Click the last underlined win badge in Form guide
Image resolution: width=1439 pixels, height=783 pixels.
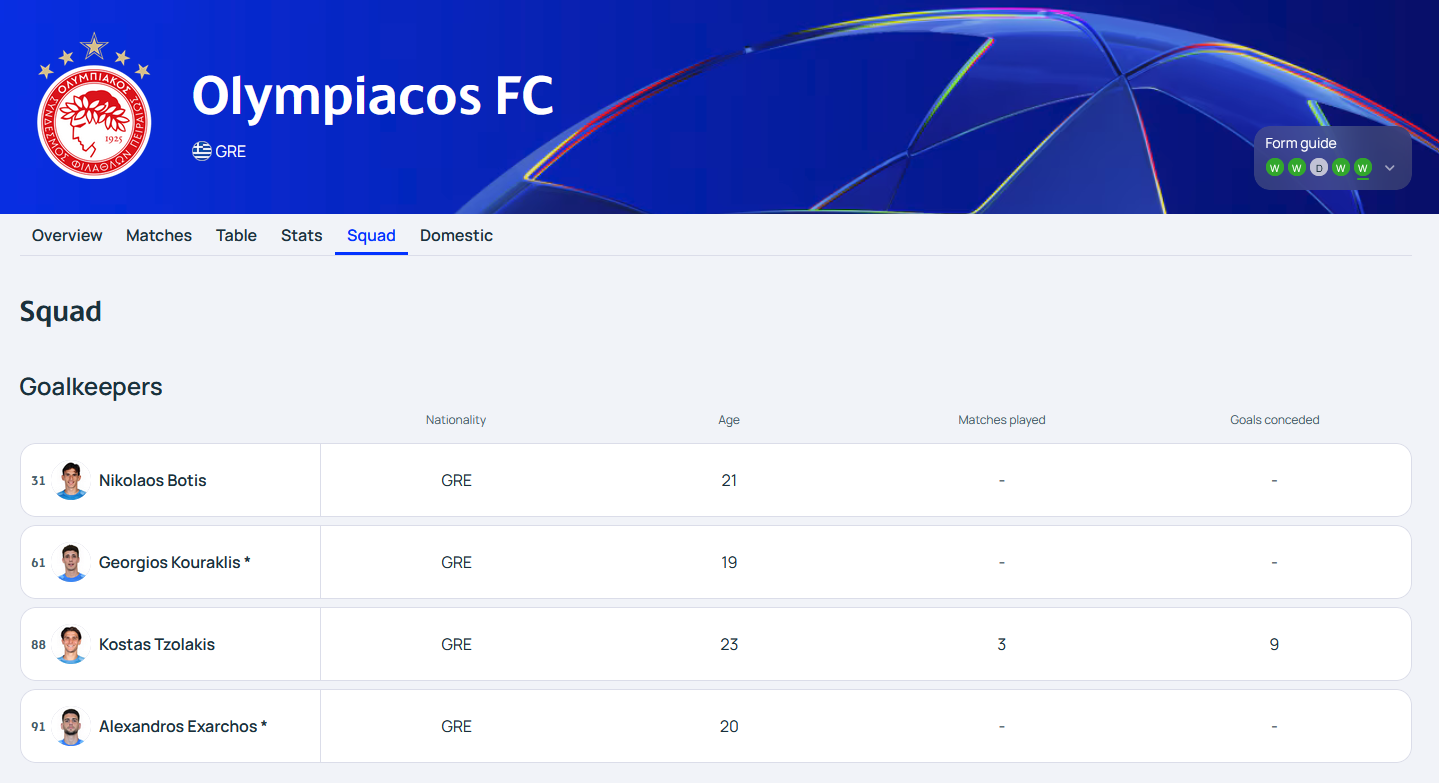[1362, 167]
